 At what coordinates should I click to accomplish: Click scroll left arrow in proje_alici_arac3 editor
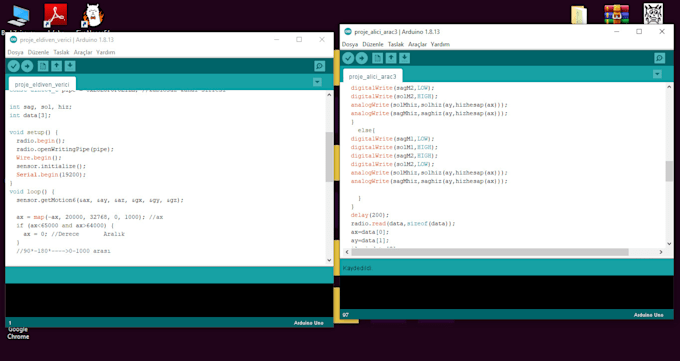(347, 252)
